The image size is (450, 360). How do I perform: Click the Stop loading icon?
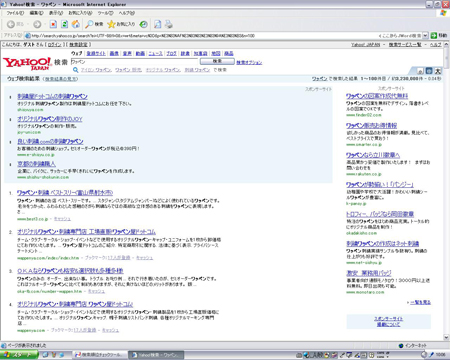tap(53, 24)
